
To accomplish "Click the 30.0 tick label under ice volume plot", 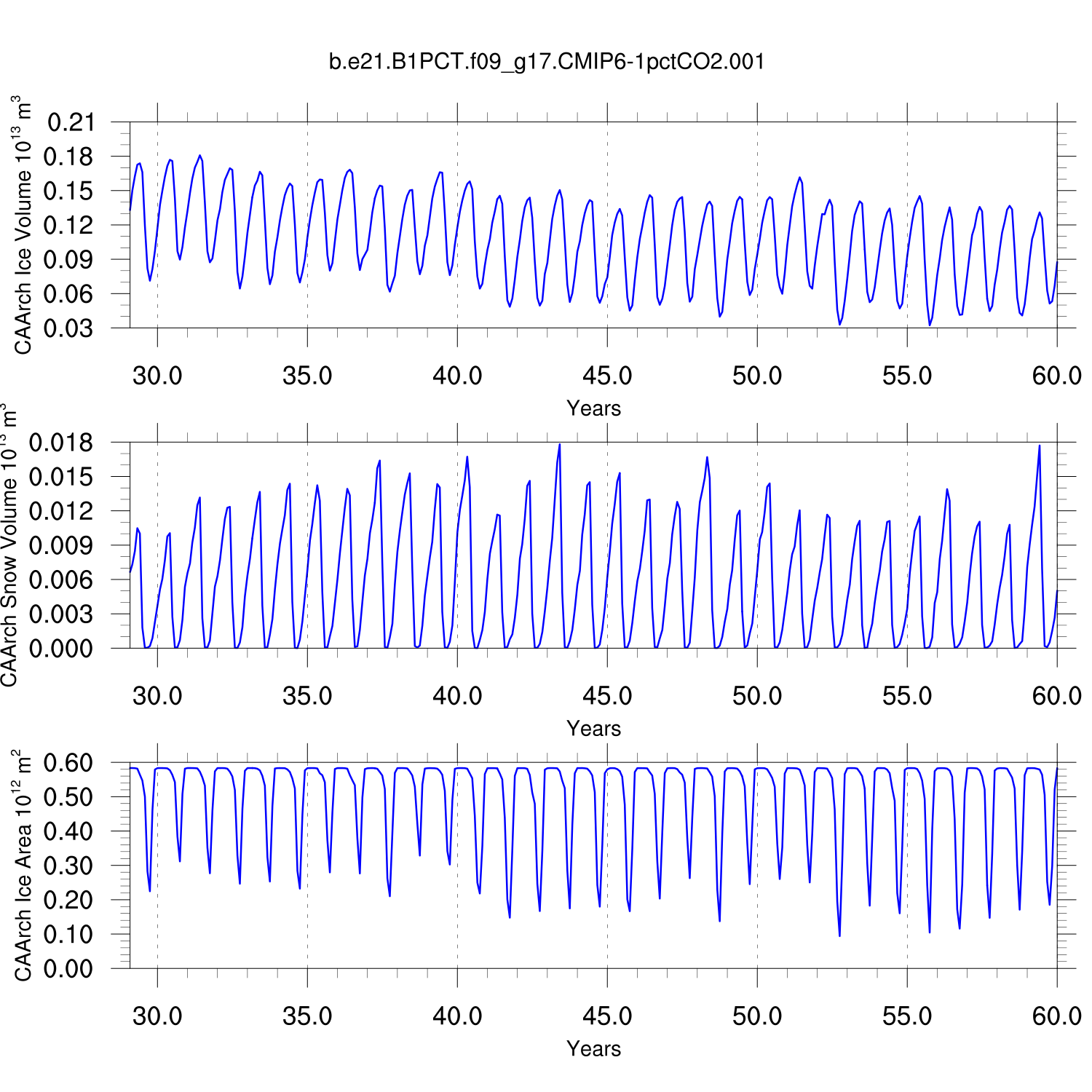I will pos(157,376).
